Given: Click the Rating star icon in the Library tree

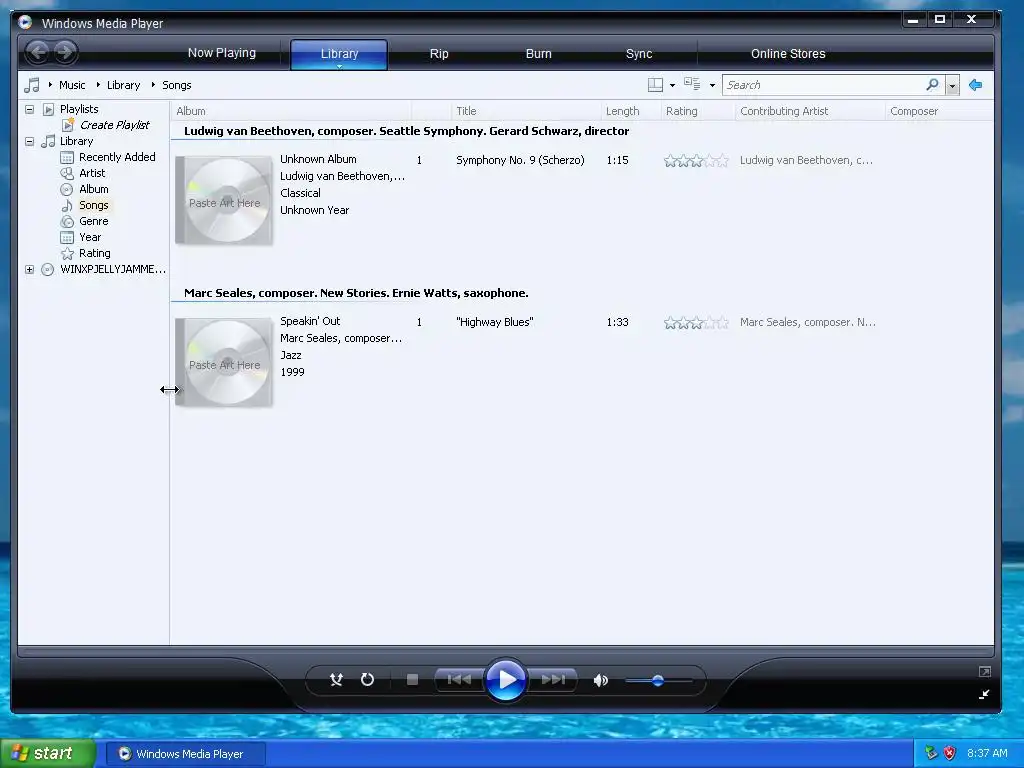Looking at the screenshot, I should point(67,253).
